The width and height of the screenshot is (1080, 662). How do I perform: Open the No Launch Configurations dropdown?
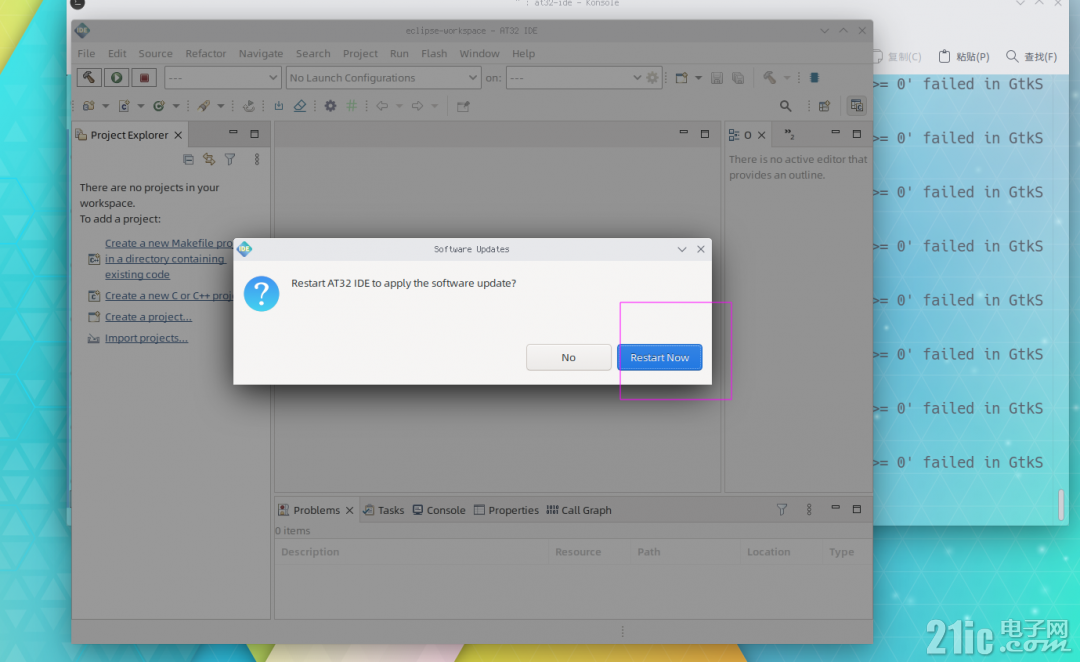[383, 78]
